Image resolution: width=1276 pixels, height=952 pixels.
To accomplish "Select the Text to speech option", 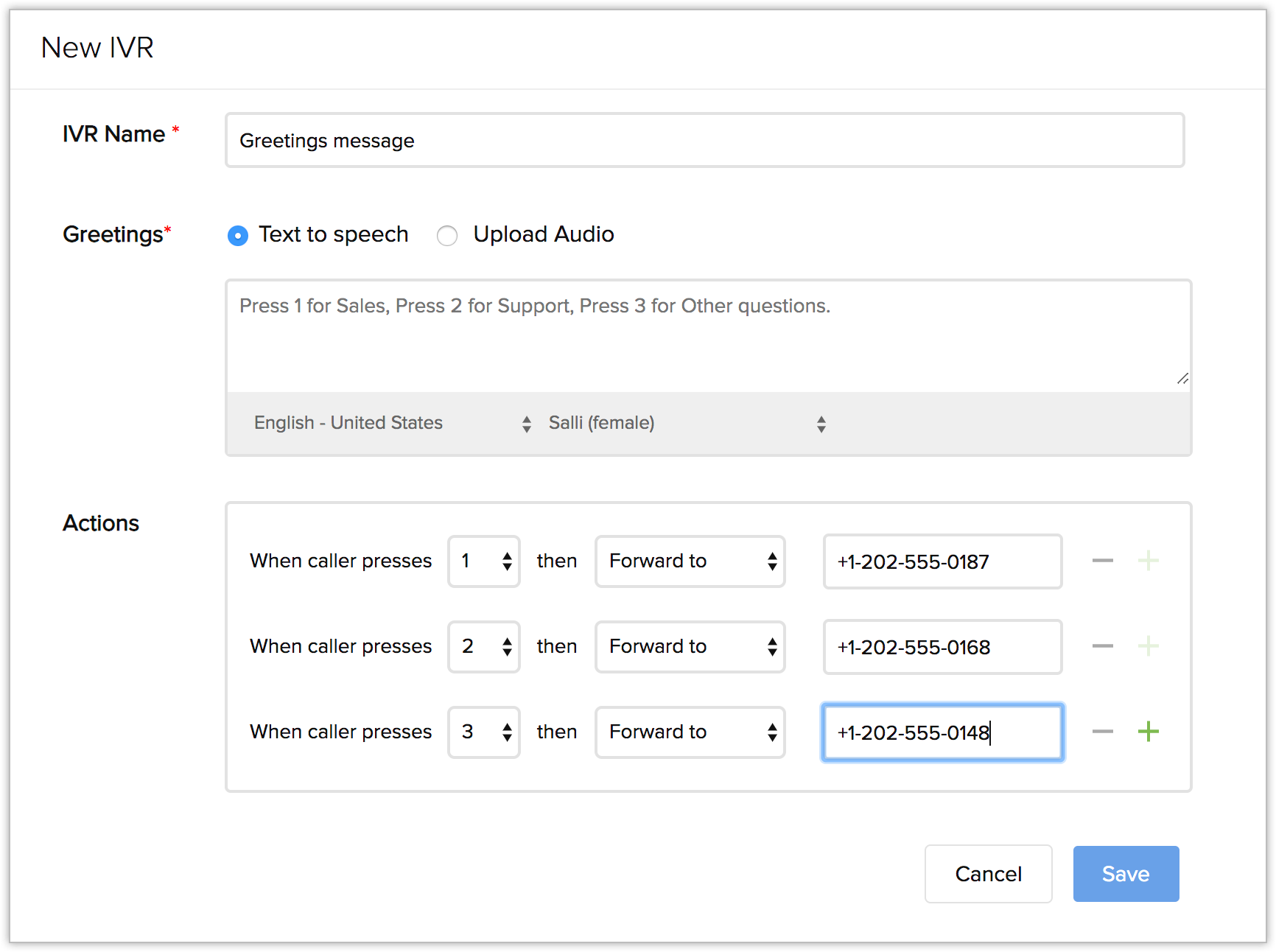I will pos(238,236).
